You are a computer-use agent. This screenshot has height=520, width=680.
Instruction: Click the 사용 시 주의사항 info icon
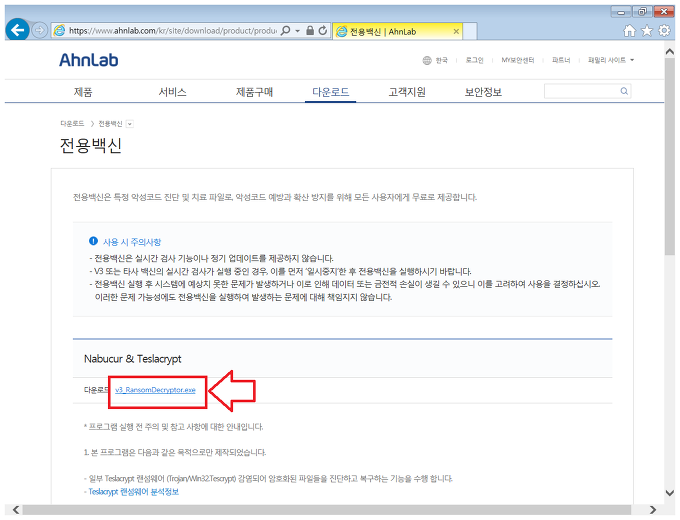click(x=93, y=241)
